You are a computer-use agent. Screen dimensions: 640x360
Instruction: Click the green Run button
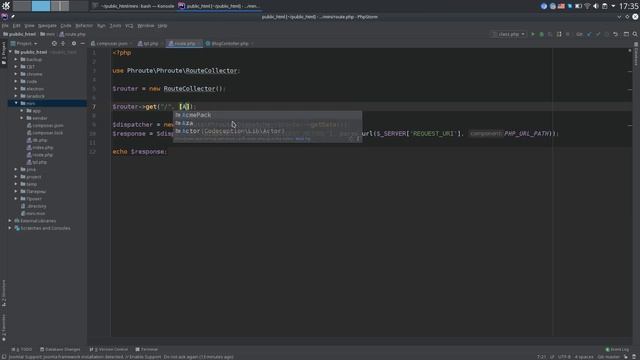tap(533, 34)
